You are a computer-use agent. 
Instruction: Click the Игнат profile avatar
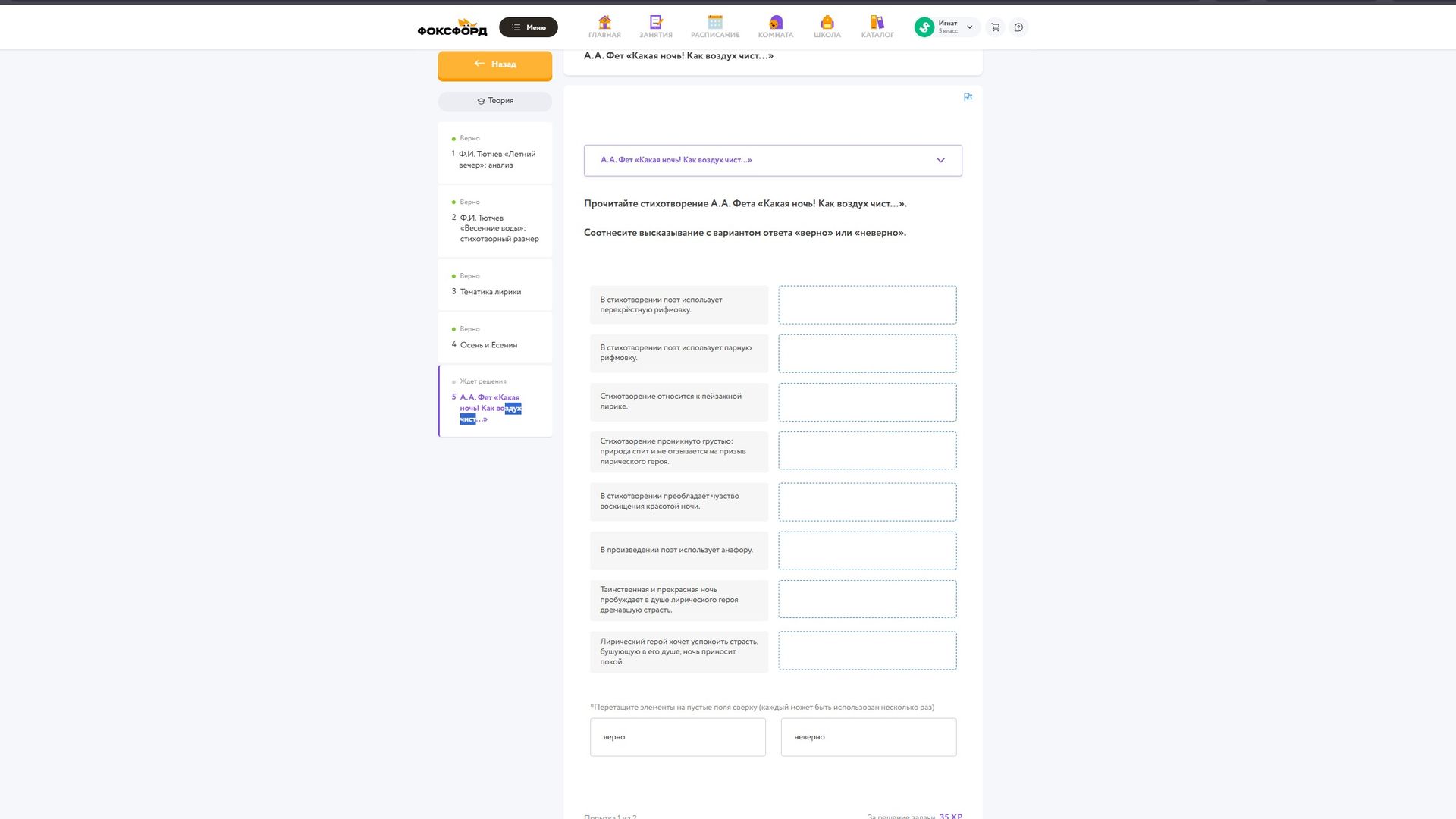(924, 27)
